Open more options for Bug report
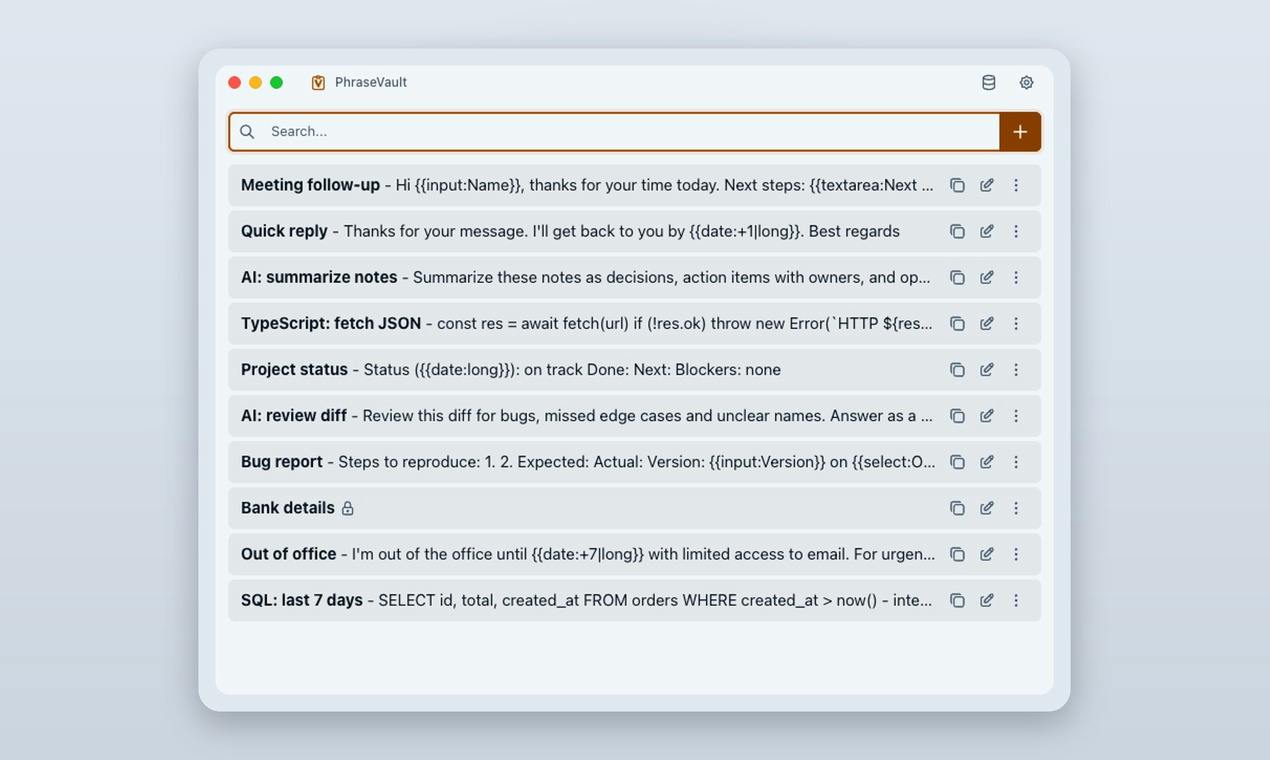1270x760 pixels. (x=1016, y=462)
